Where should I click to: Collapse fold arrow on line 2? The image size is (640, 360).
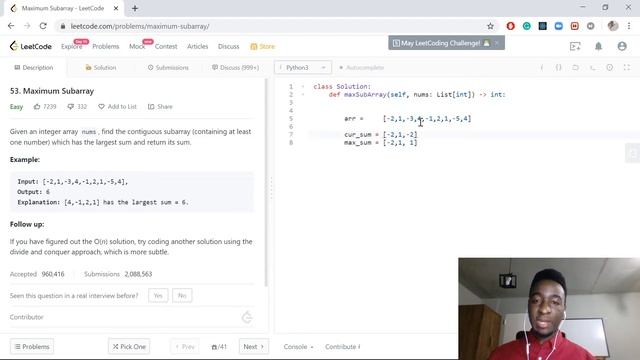point(303,94)
